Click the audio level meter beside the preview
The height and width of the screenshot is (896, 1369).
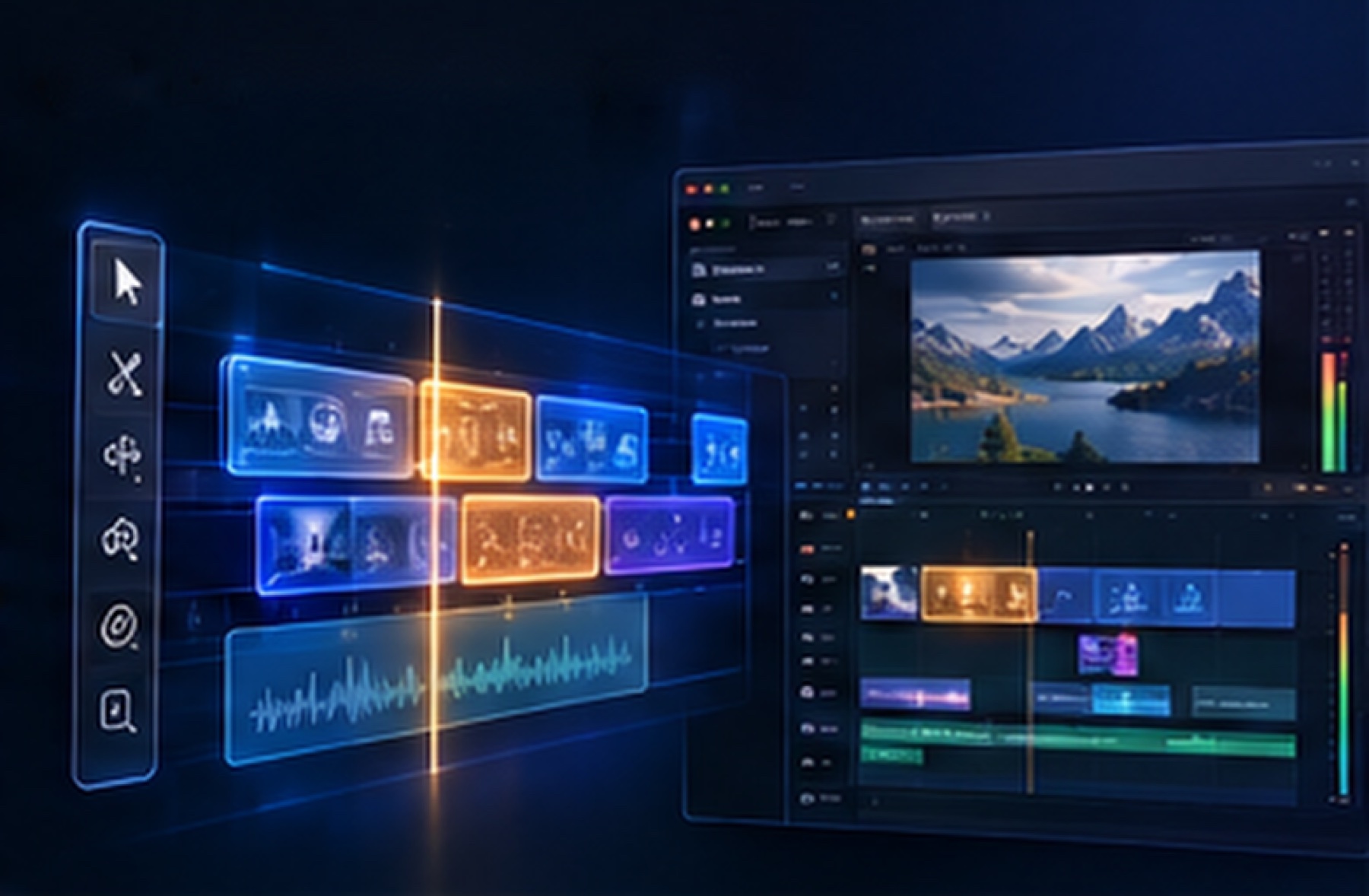(1336, 411)
